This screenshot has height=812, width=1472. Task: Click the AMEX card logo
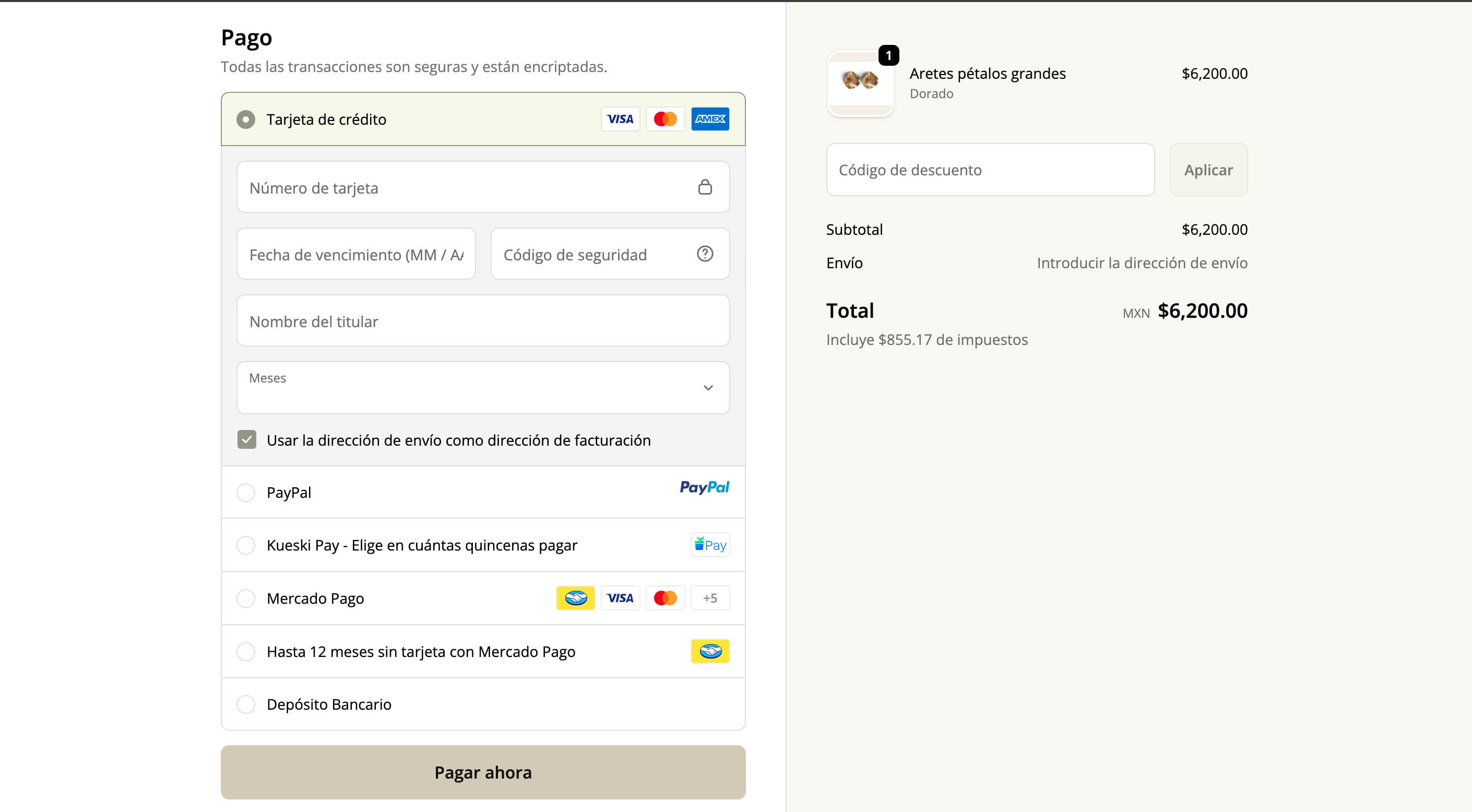click(710, 119)
